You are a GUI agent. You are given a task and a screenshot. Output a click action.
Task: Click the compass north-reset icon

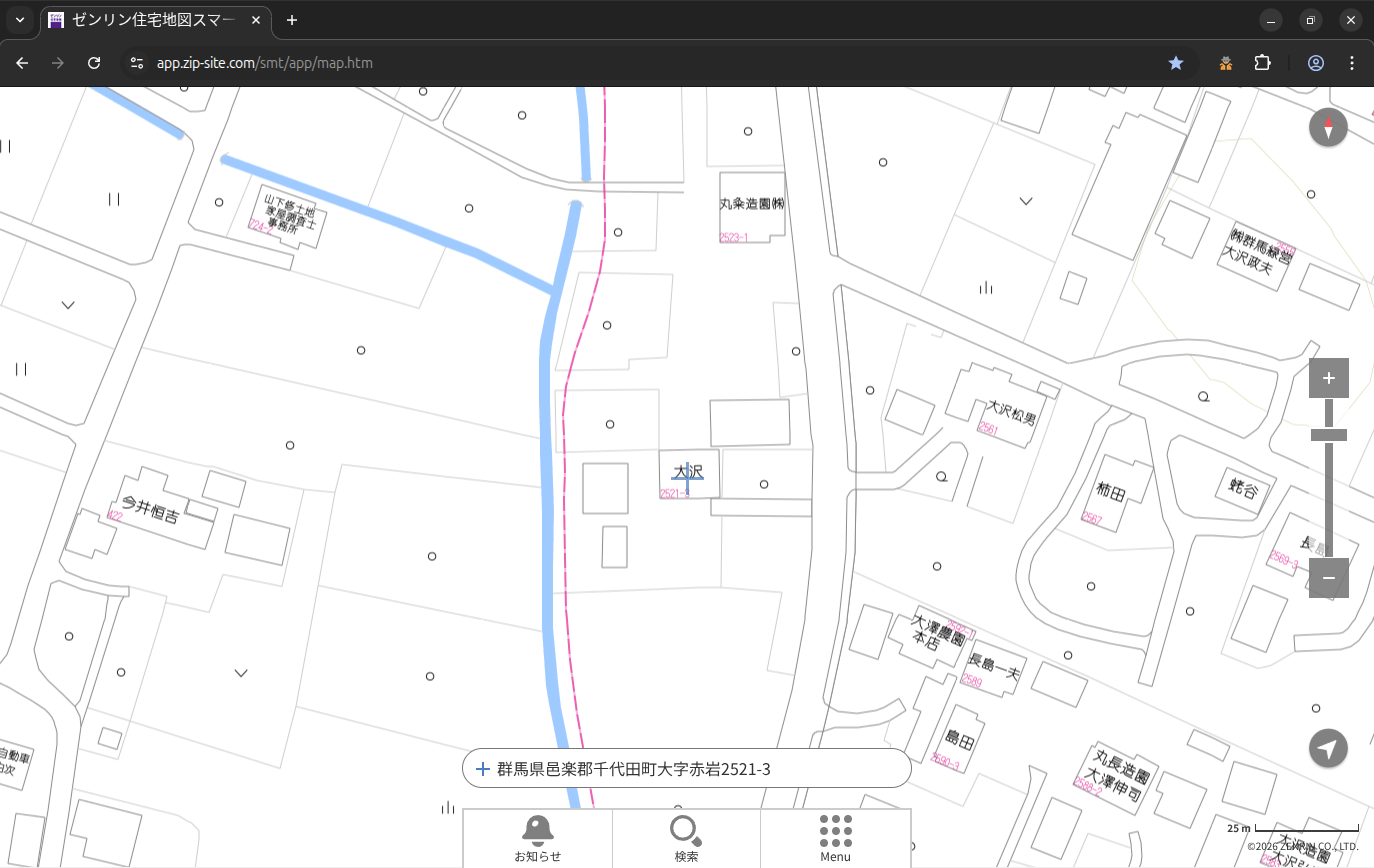pyautogui.click(x=1328, y=128)
